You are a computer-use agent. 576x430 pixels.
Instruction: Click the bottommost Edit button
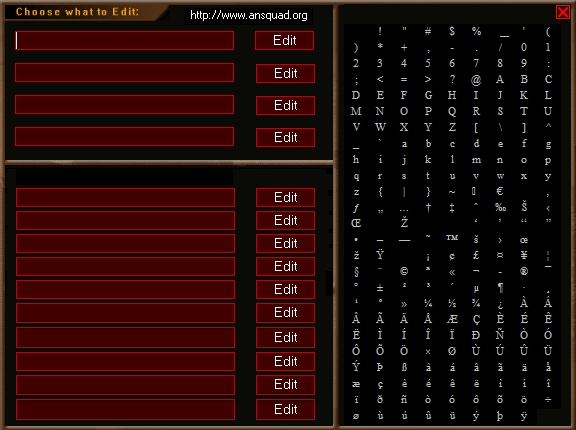point(285,409)
